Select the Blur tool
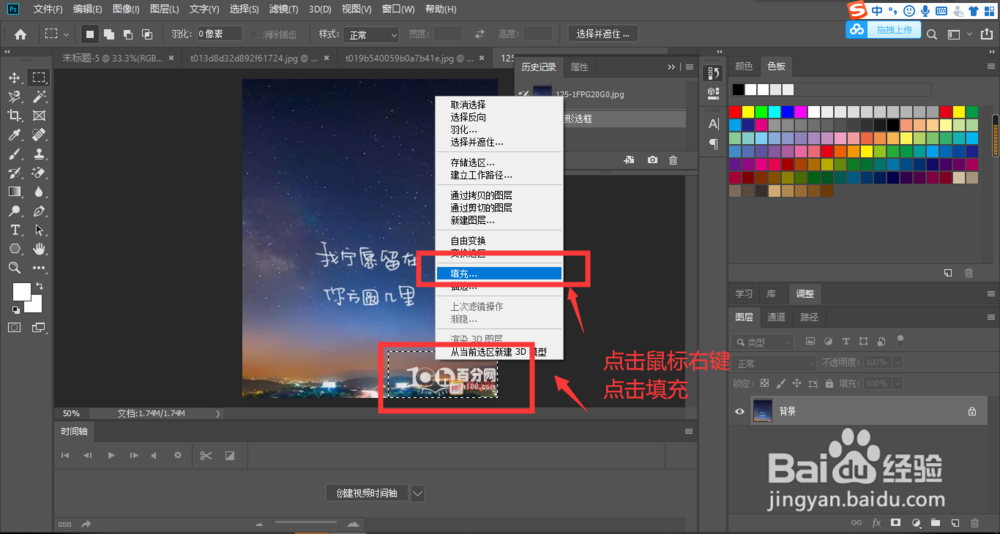1000x534 pixels. coord(39,191)
